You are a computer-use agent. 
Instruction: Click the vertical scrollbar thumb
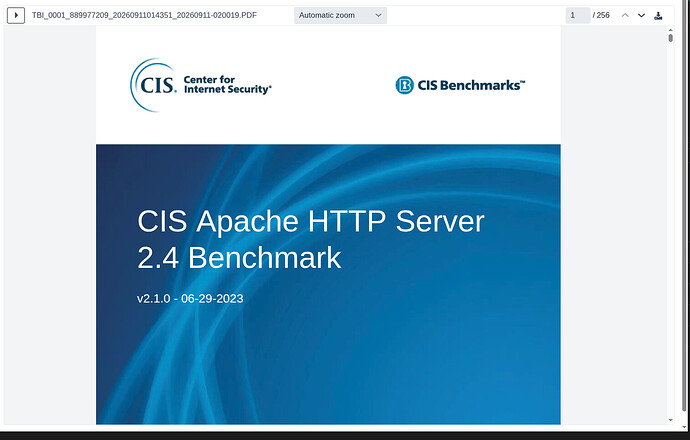(x=670, y=38)
